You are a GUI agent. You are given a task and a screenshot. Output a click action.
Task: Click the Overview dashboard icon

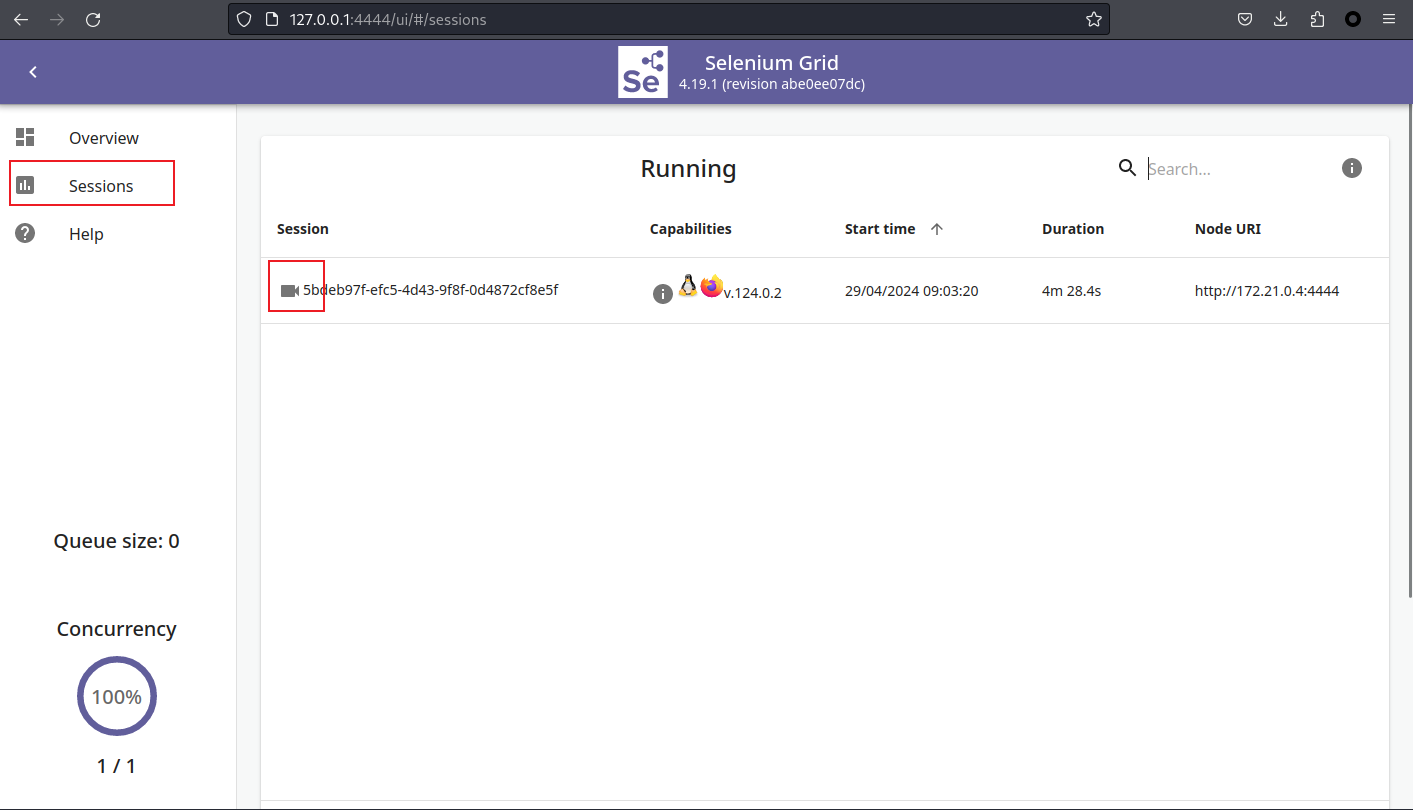pos(25,137)
